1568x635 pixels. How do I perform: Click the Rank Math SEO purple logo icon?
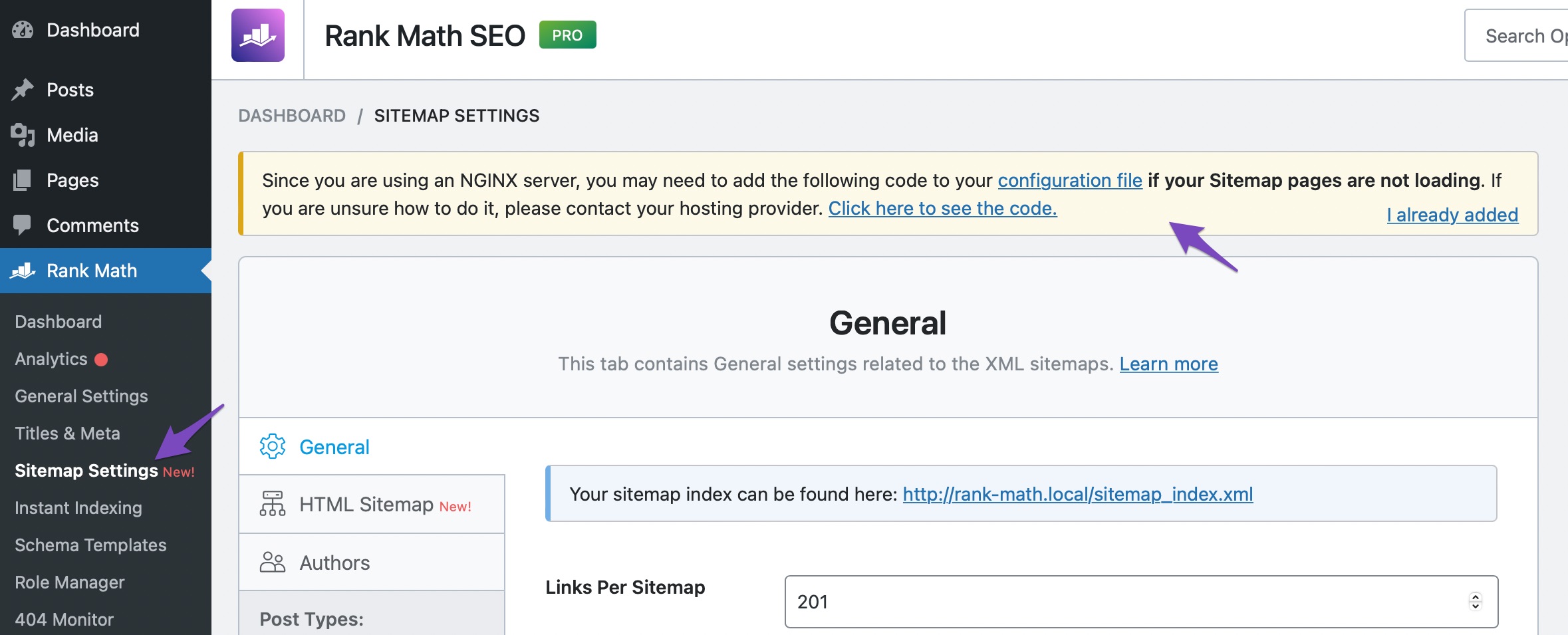[258, 35]
